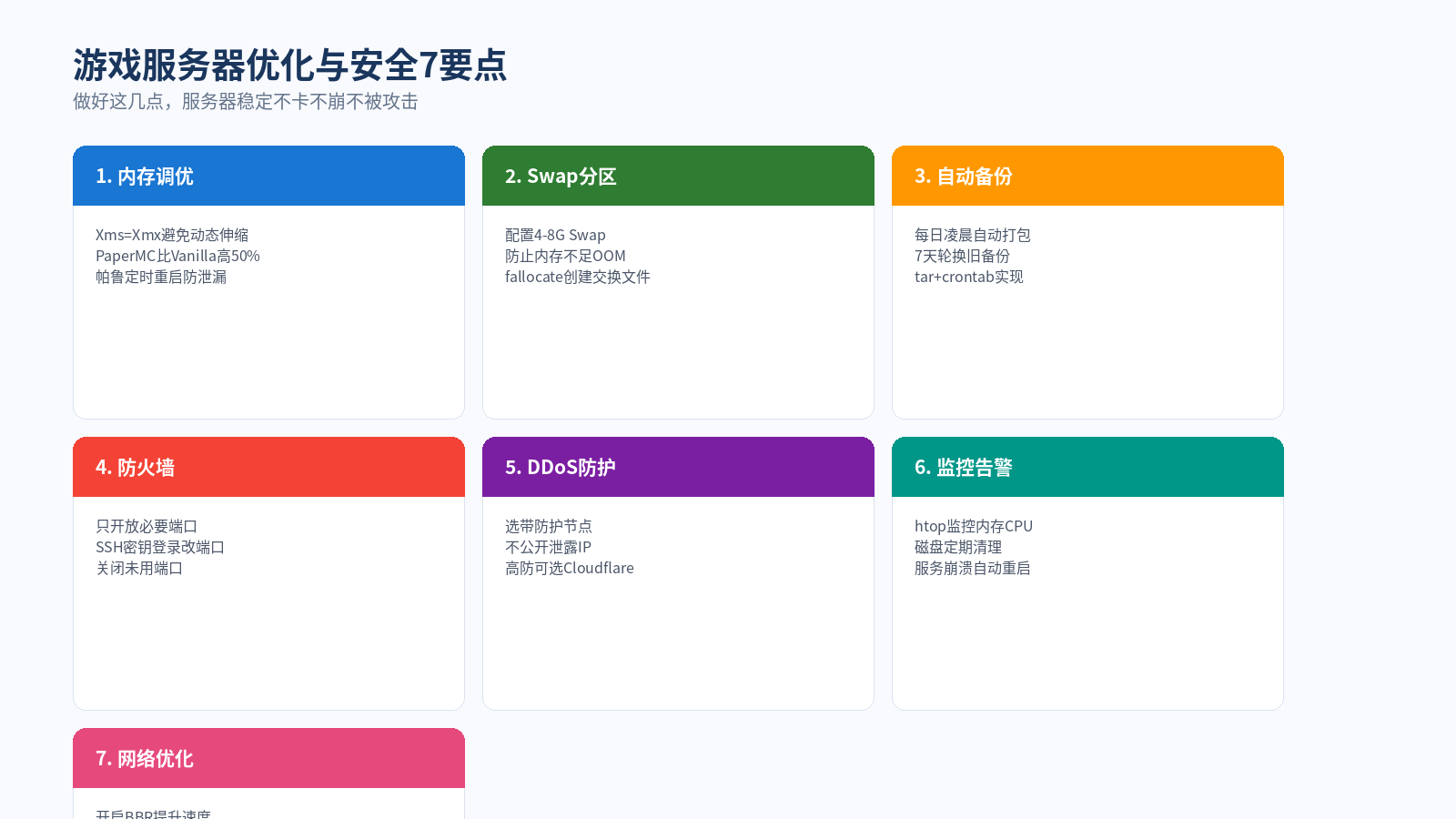Click the line 只开放必要端口
The image size is (1456, 819).
(x=147, y=526)
